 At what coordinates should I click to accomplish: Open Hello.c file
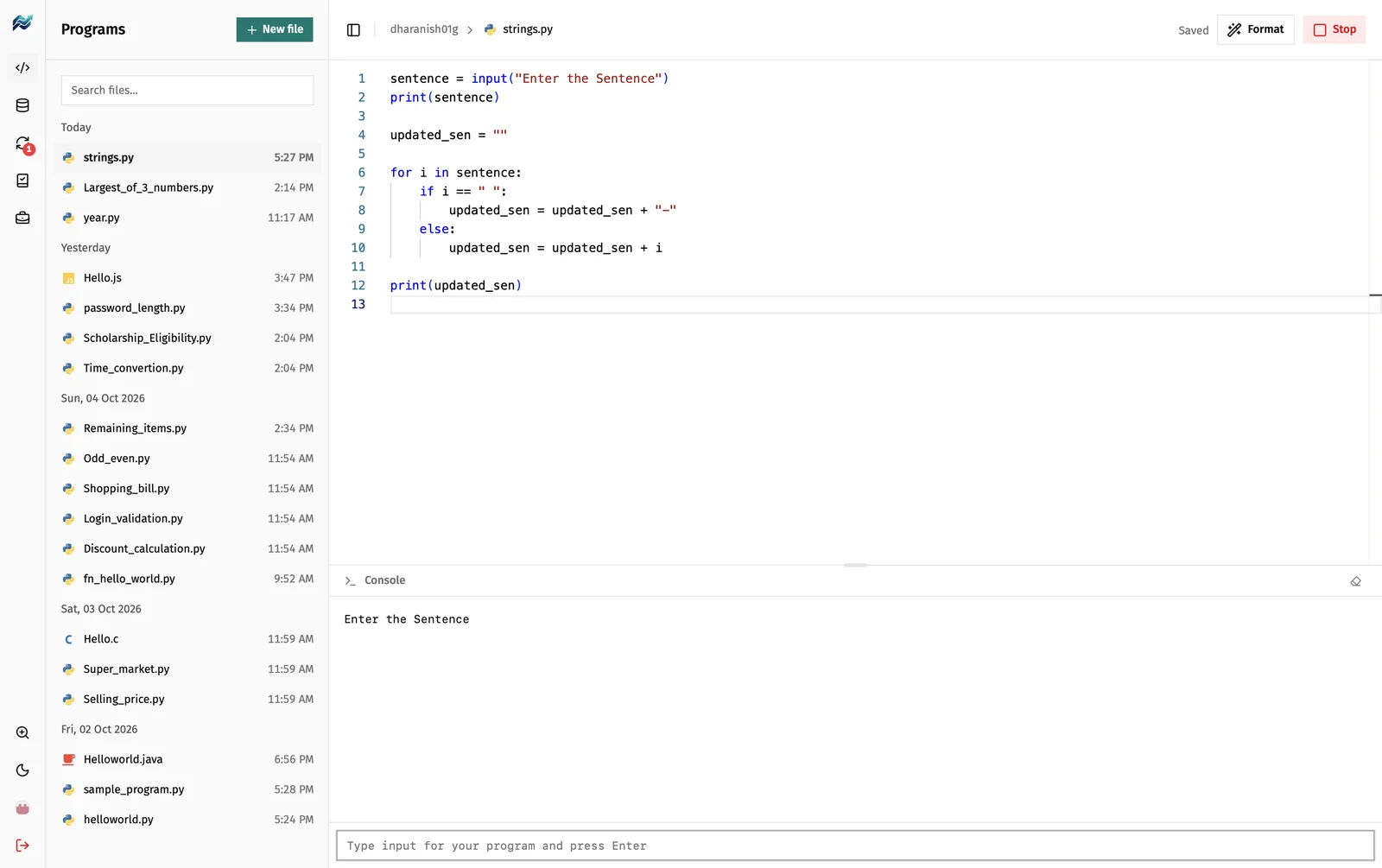[x=187, y=639]
